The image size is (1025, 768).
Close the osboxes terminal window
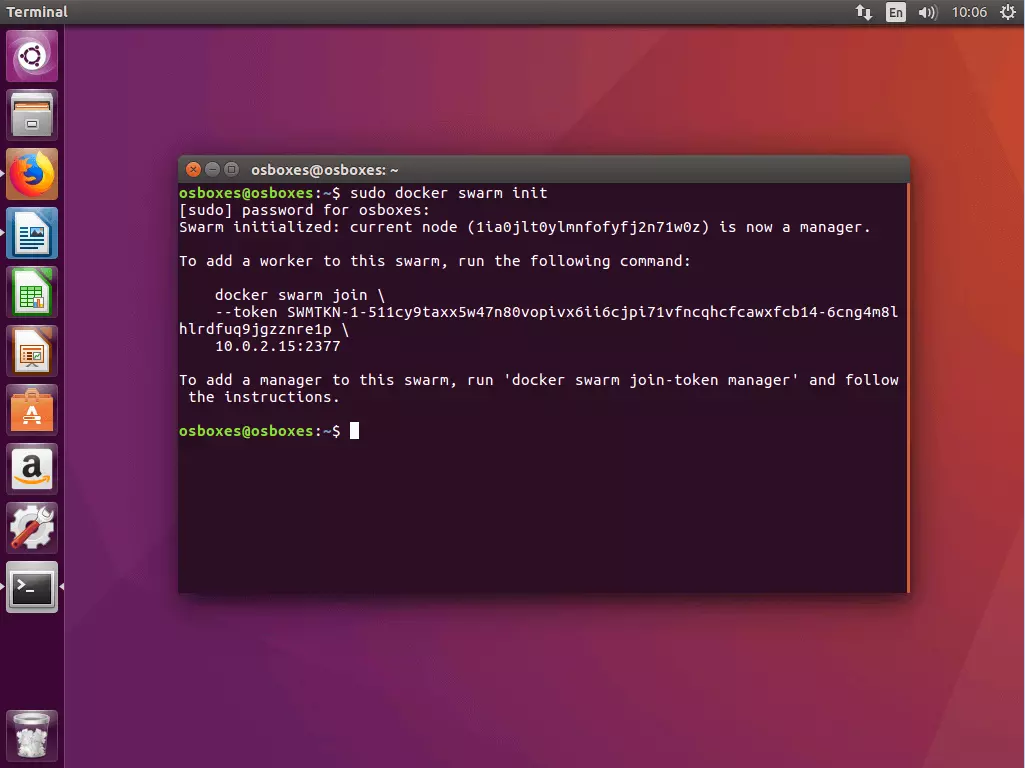193,169
